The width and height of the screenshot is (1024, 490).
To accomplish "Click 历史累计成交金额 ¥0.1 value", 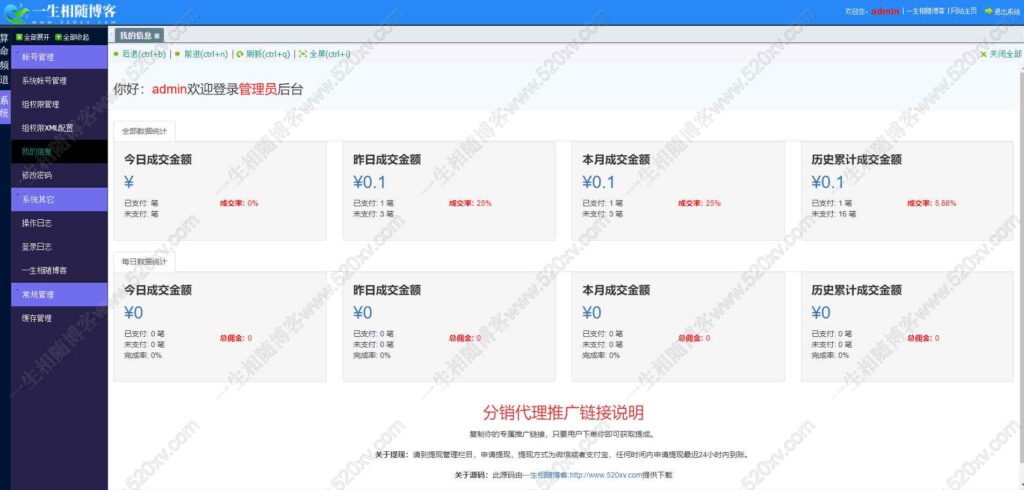I will tap(828, 182).
